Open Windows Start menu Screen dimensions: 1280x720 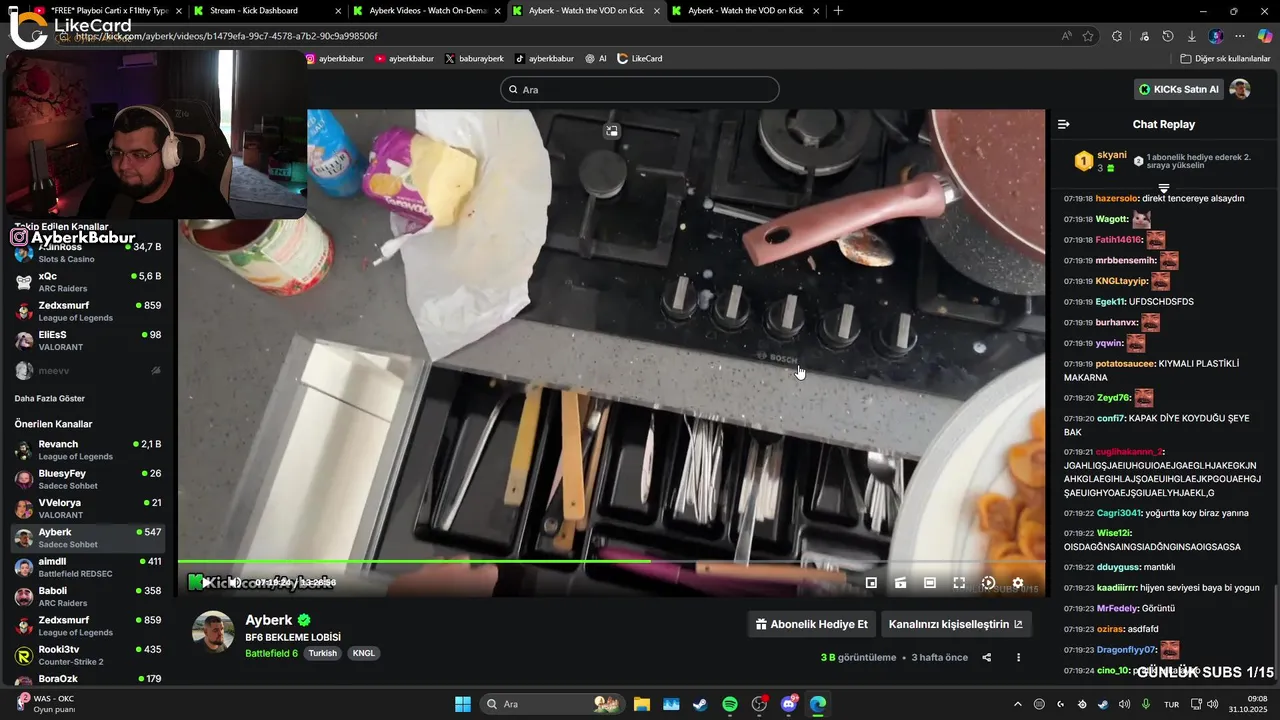[463, 704]
